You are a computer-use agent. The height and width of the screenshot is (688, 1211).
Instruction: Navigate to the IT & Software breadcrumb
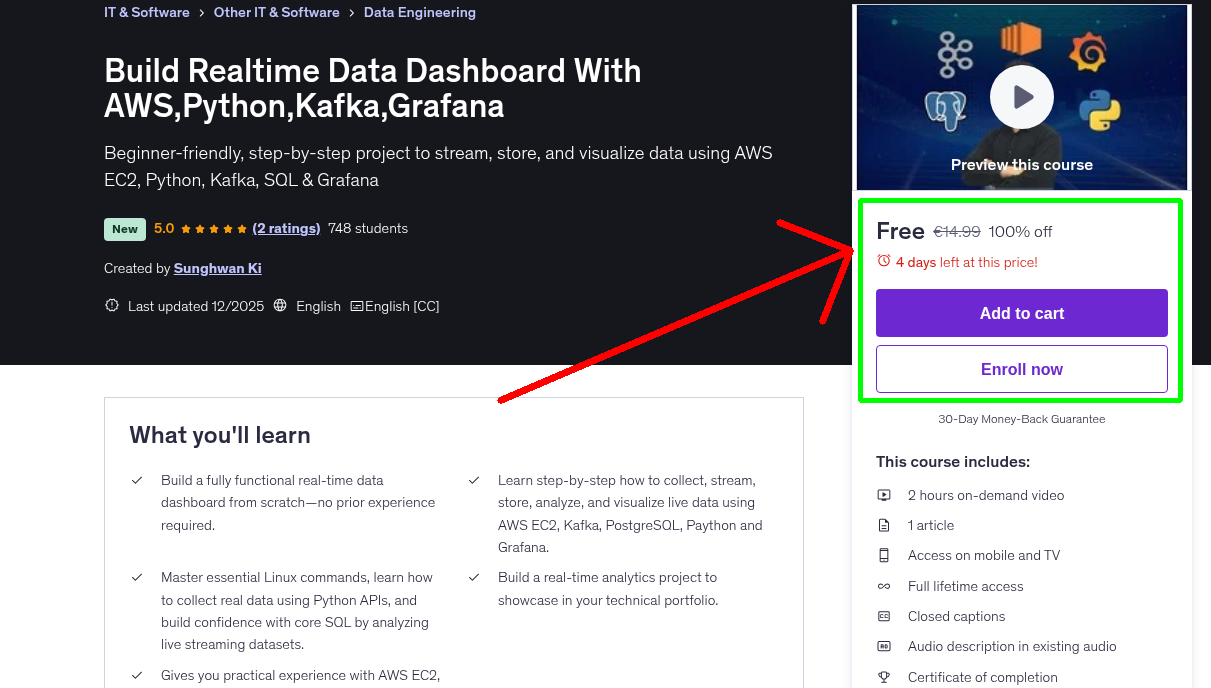(146, 12)
